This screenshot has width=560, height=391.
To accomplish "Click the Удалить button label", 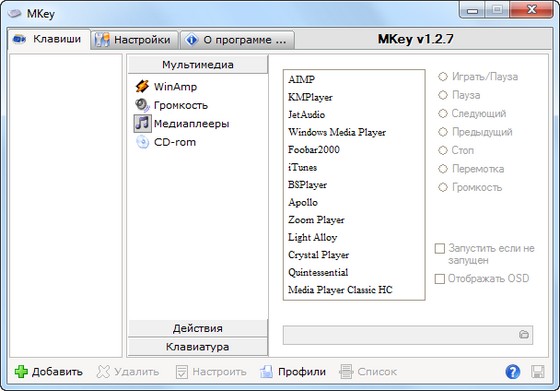I will pyautogui.click(x=137, y=372).
